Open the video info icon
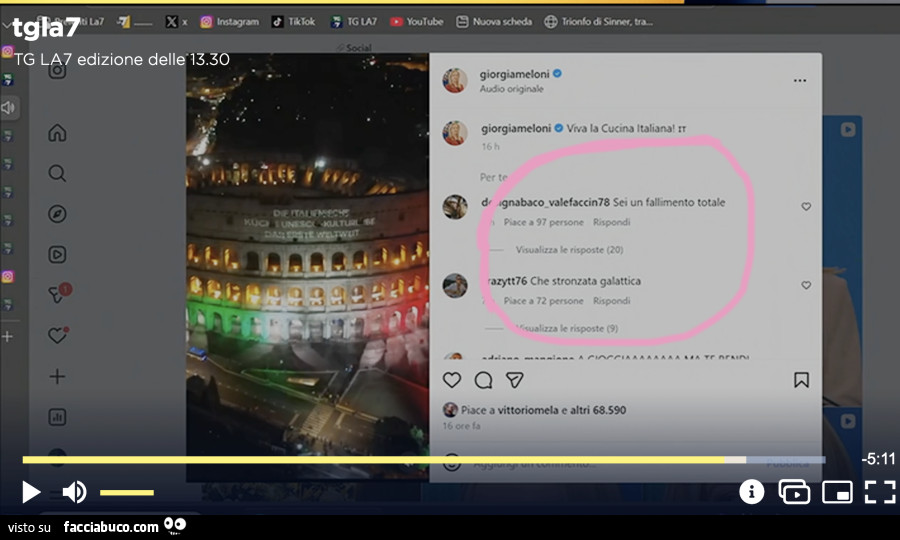The width and height of the screenshot is (900, 540). coord(751,492)
